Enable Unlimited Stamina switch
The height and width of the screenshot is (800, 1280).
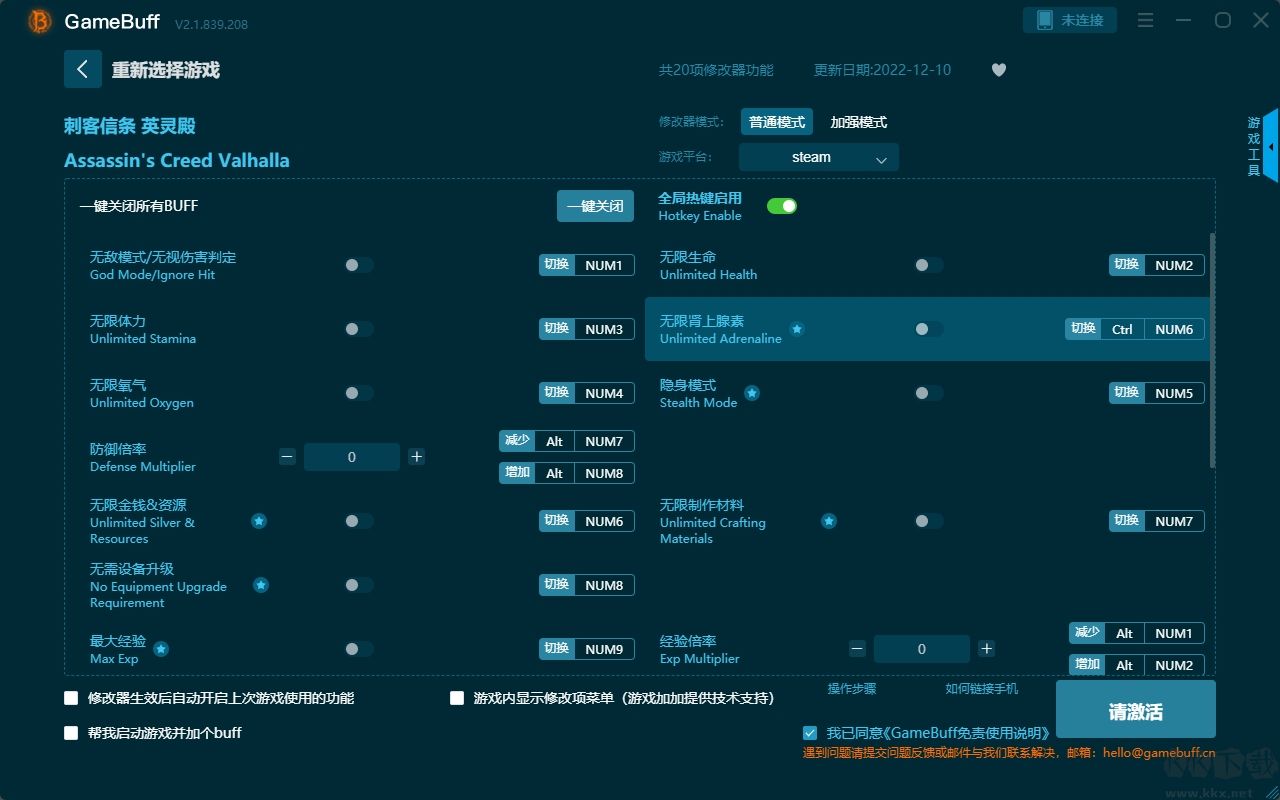pos(359,329)
